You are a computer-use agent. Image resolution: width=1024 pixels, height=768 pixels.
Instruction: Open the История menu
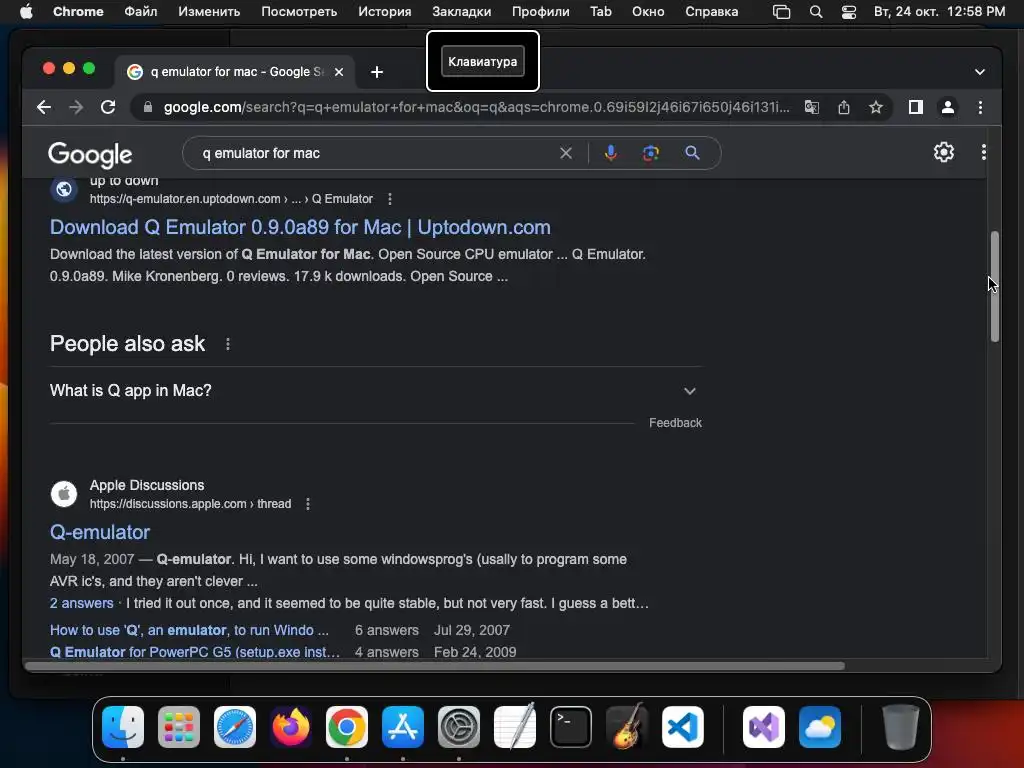click(385, 12)
